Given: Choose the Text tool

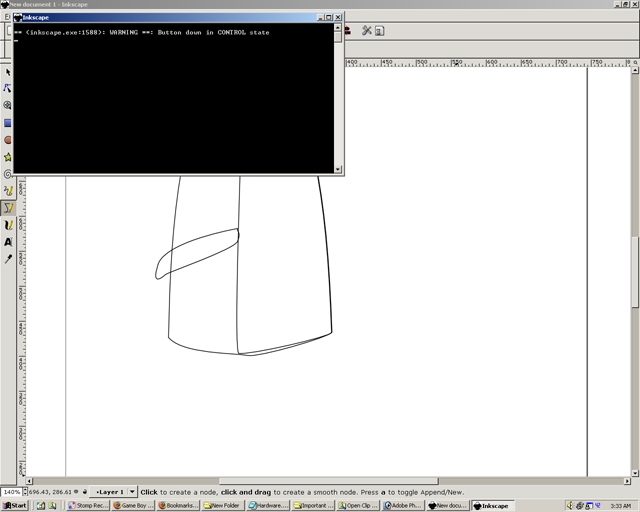Looking at the screenshot, I should 8,242.
